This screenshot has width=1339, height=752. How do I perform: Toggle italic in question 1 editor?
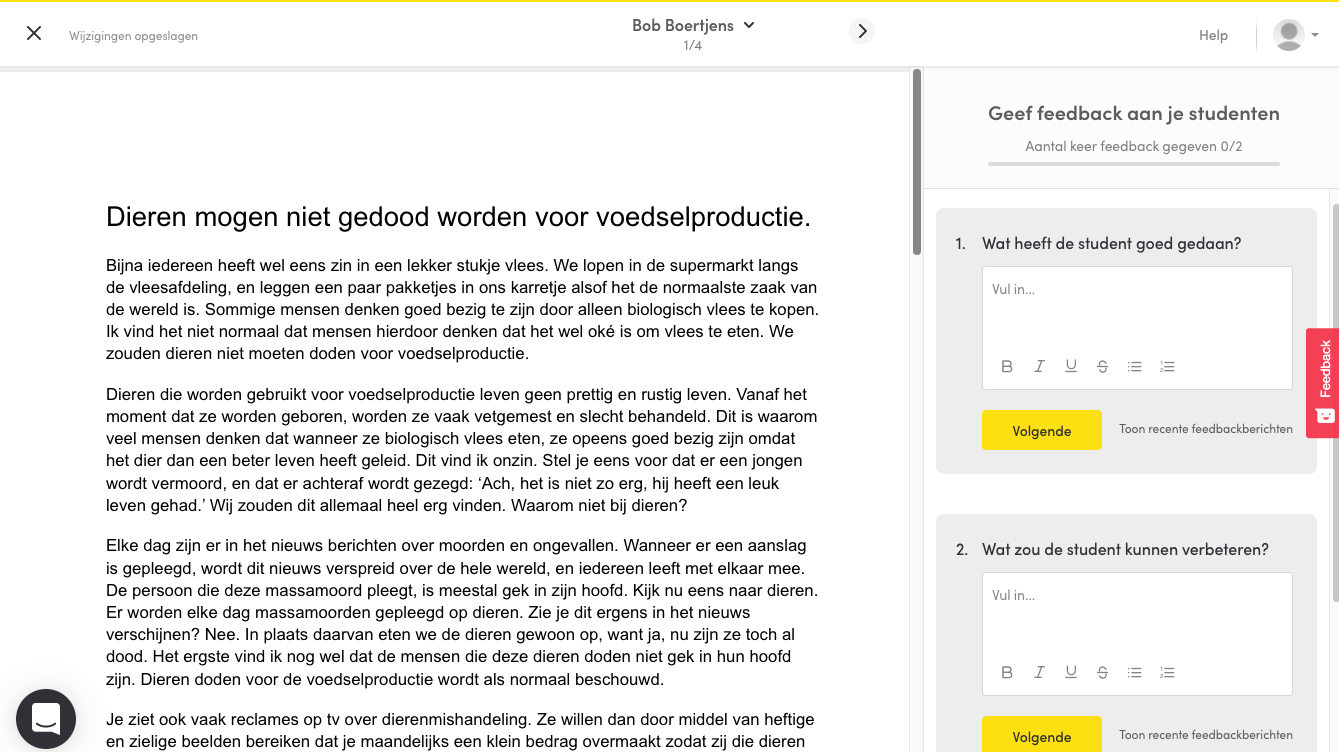1039,367
